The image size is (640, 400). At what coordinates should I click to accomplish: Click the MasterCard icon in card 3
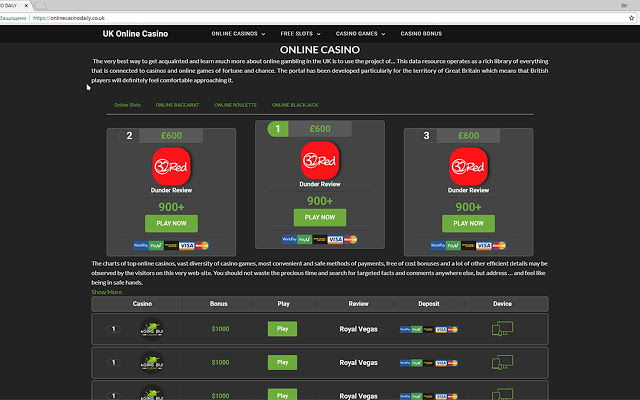(499, 245)
